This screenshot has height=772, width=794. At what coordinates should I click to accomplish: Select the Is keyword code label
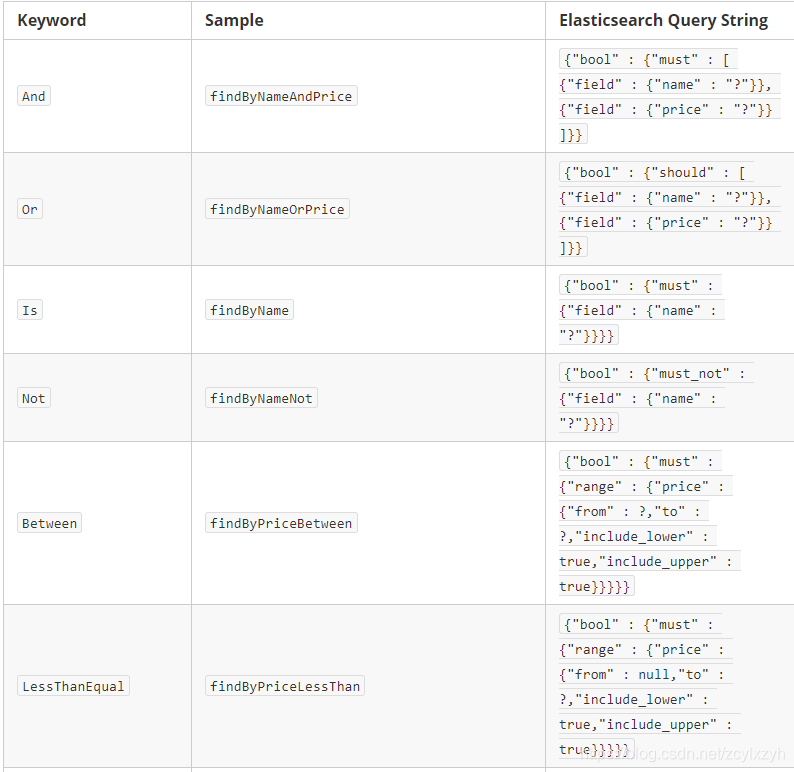[x=30, y=310]
